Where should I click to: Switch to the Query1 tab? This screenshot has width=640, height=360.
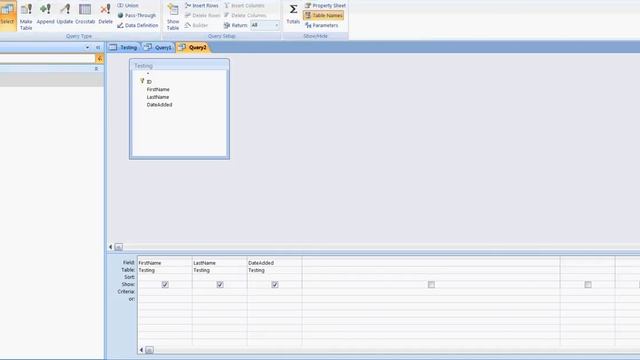(x=158, y=47)
